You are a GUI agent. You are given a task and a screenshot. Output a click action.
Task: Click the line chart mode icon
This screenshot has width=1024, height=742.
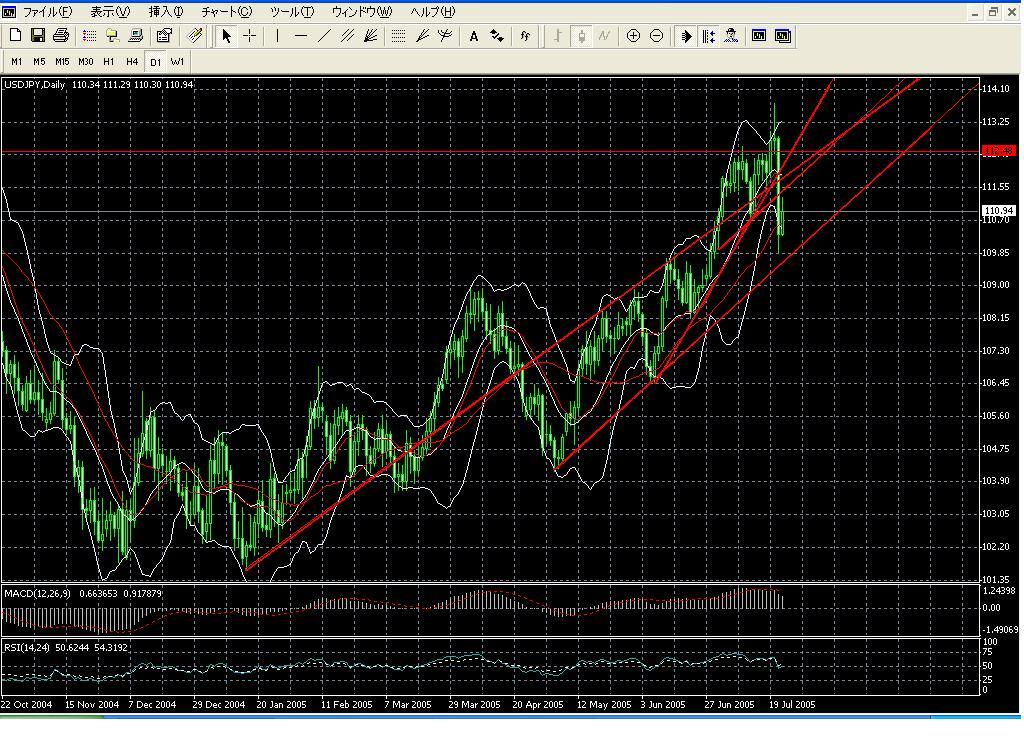(604, 35)
